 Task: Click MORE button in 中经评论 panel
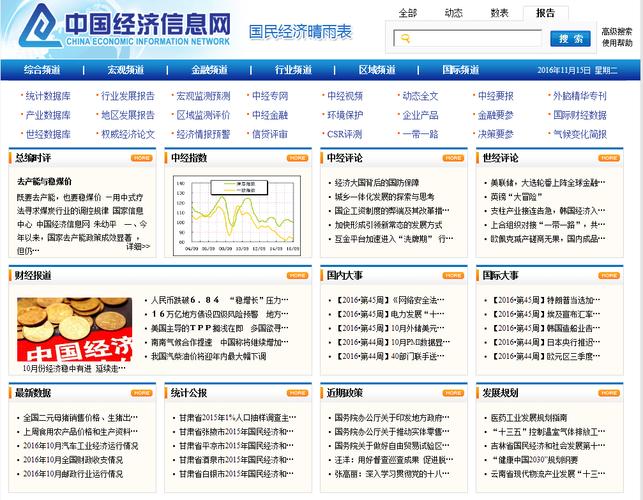coord(453,158)
